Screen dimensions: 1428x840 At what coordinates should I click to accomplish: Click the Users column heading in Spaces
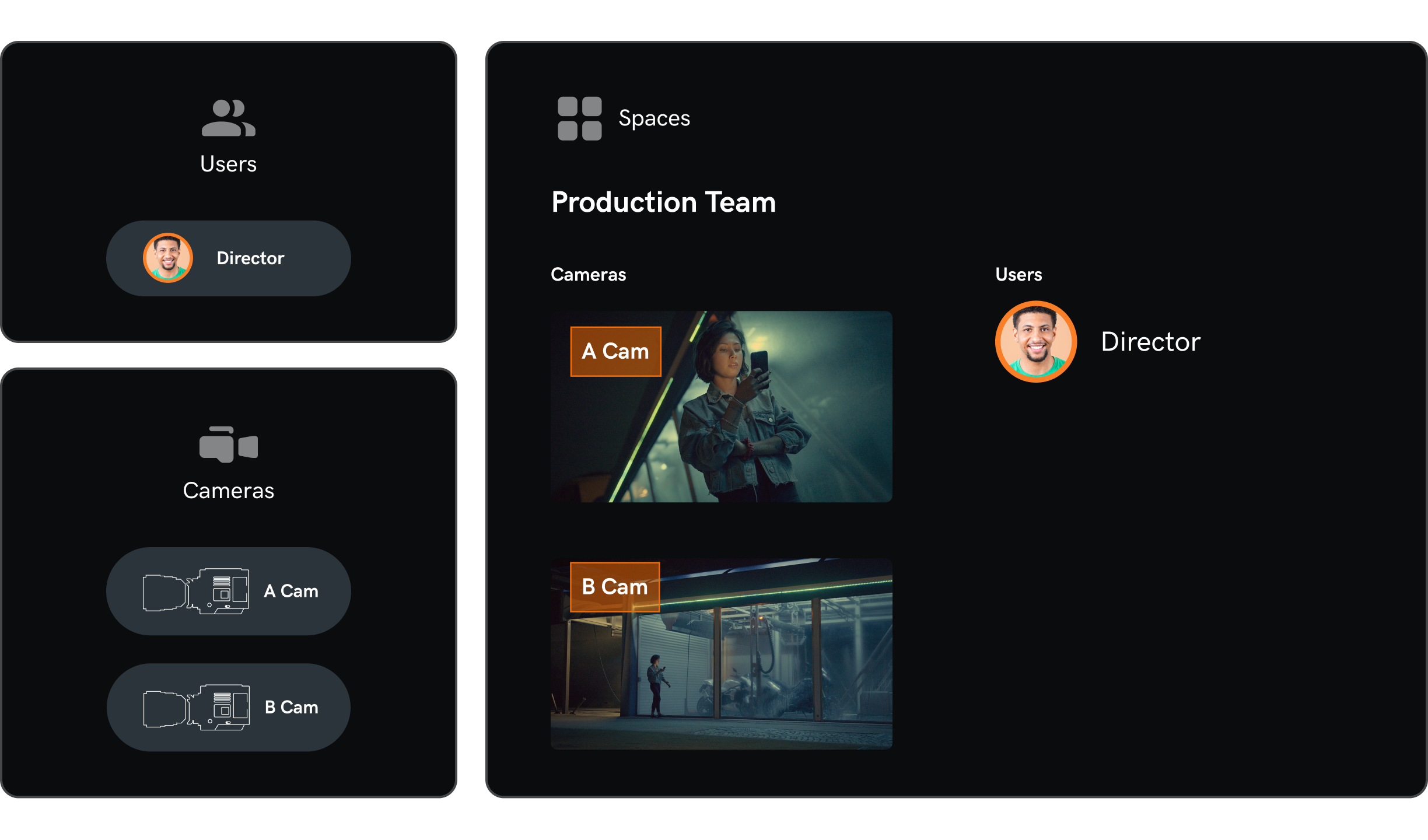point(1019,275)
